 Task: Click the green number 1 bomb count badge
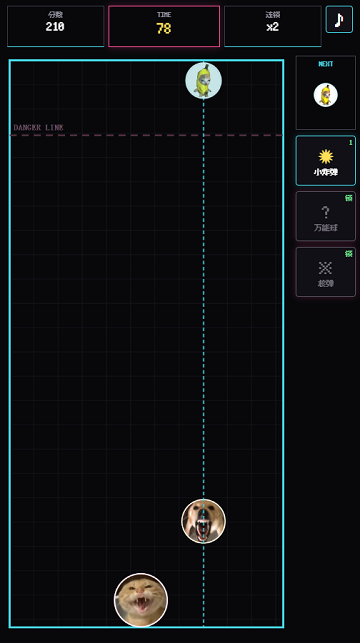point(351,143)
